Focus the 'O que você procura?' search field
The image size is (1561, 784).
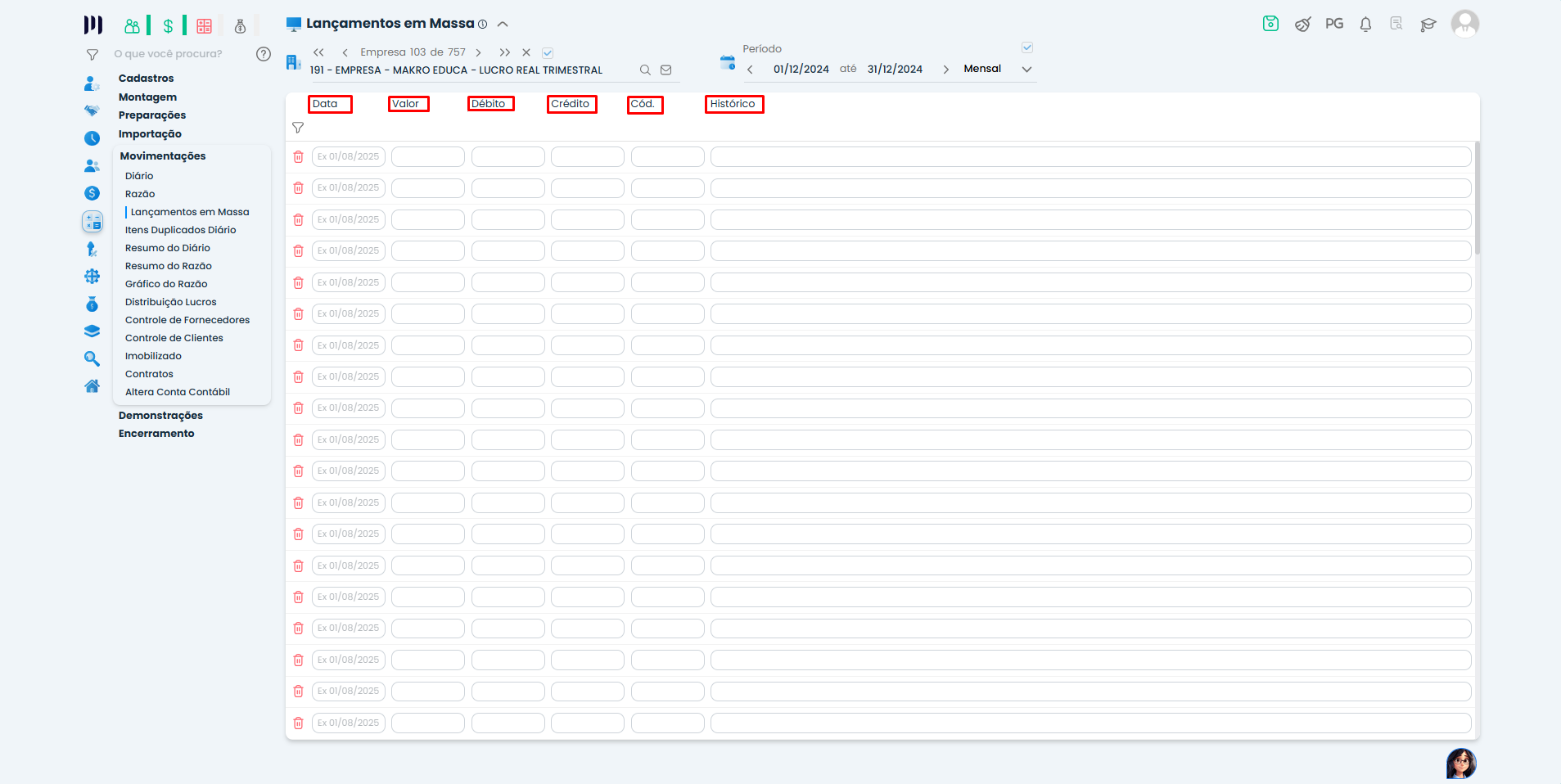[x=180, y=54]
